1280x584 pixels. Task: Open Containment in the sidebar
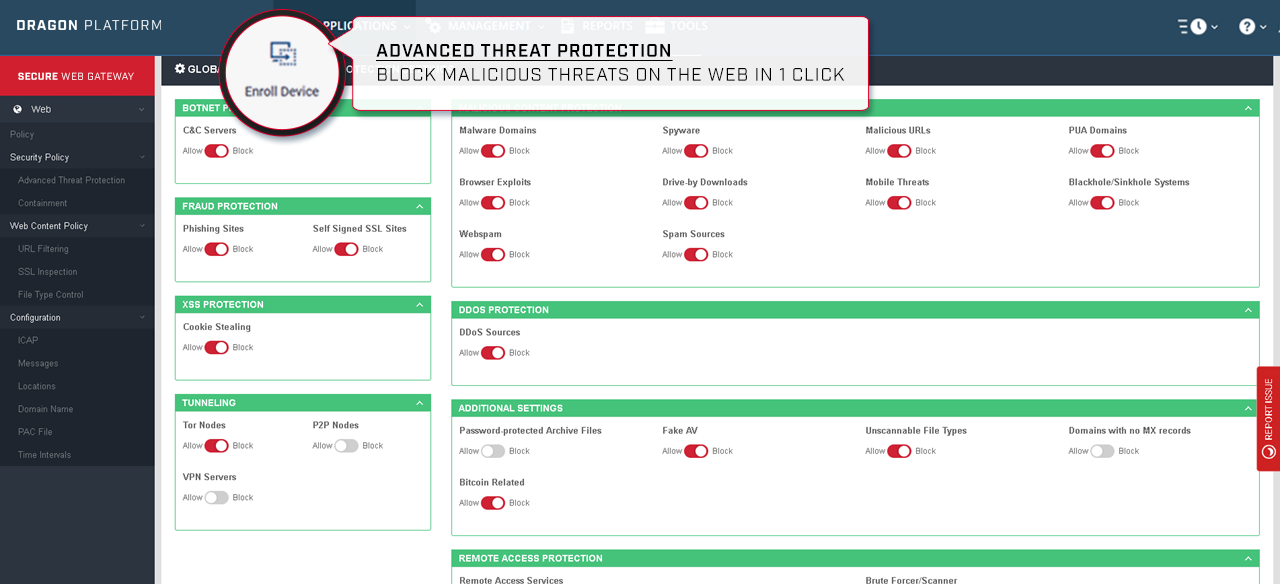coord(43,203)
